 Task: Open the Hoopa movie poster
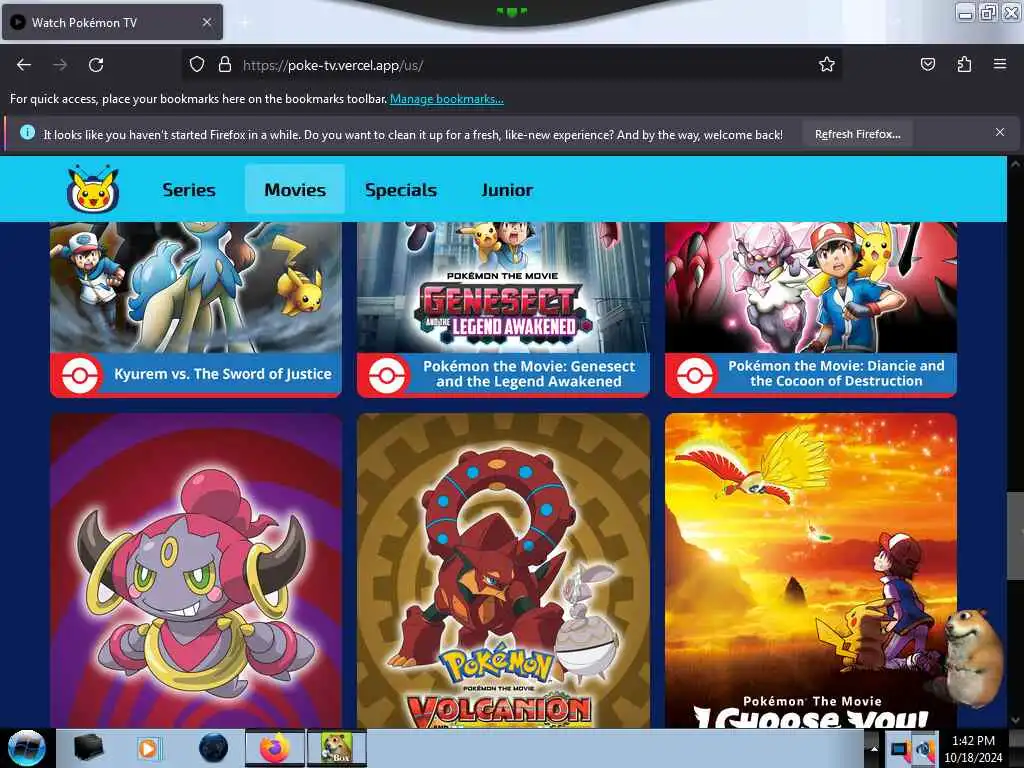(x=196, y=570)
